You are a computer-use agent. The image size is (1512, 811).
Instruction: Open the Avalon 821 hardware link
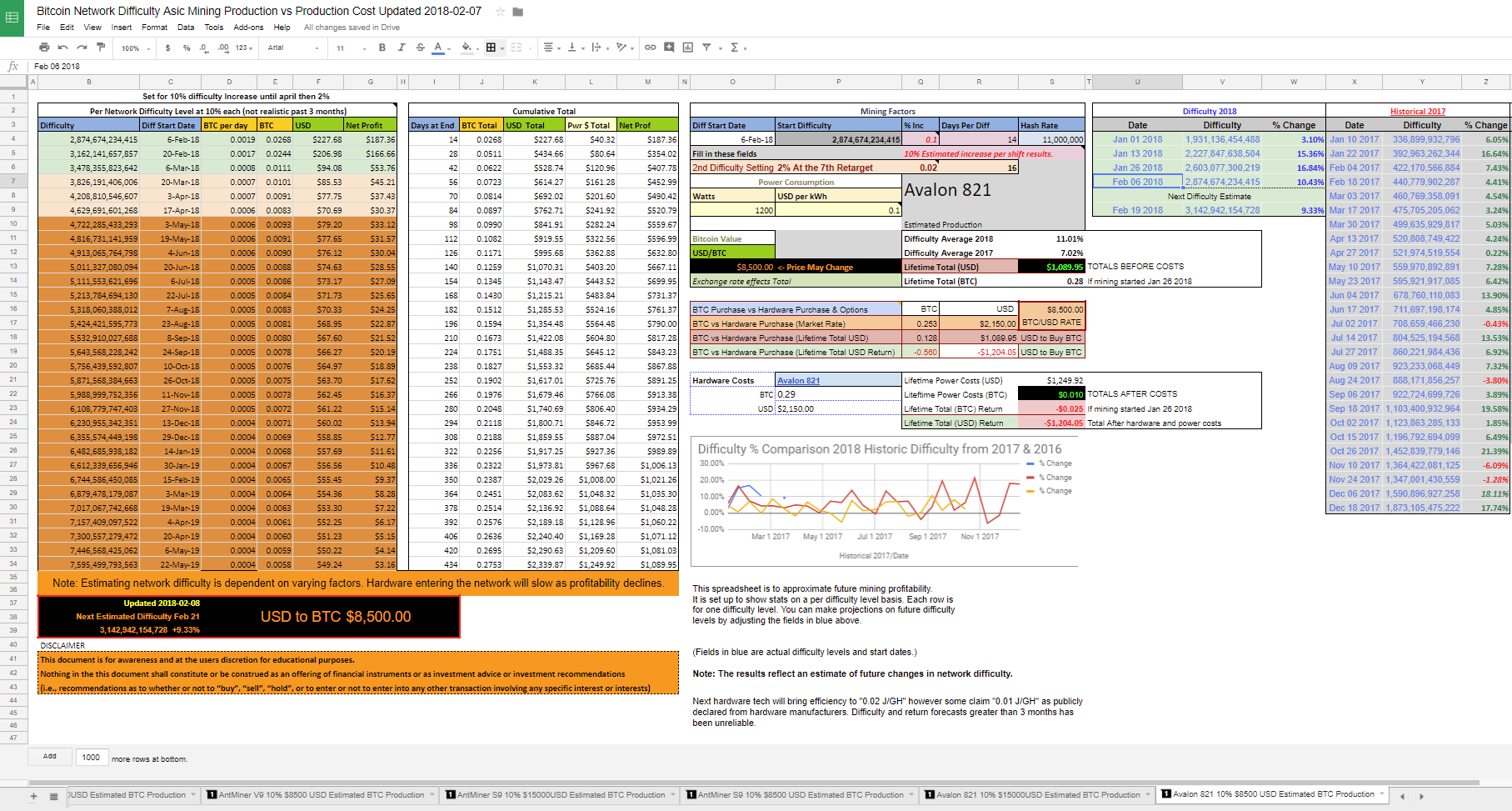(798, 381)
